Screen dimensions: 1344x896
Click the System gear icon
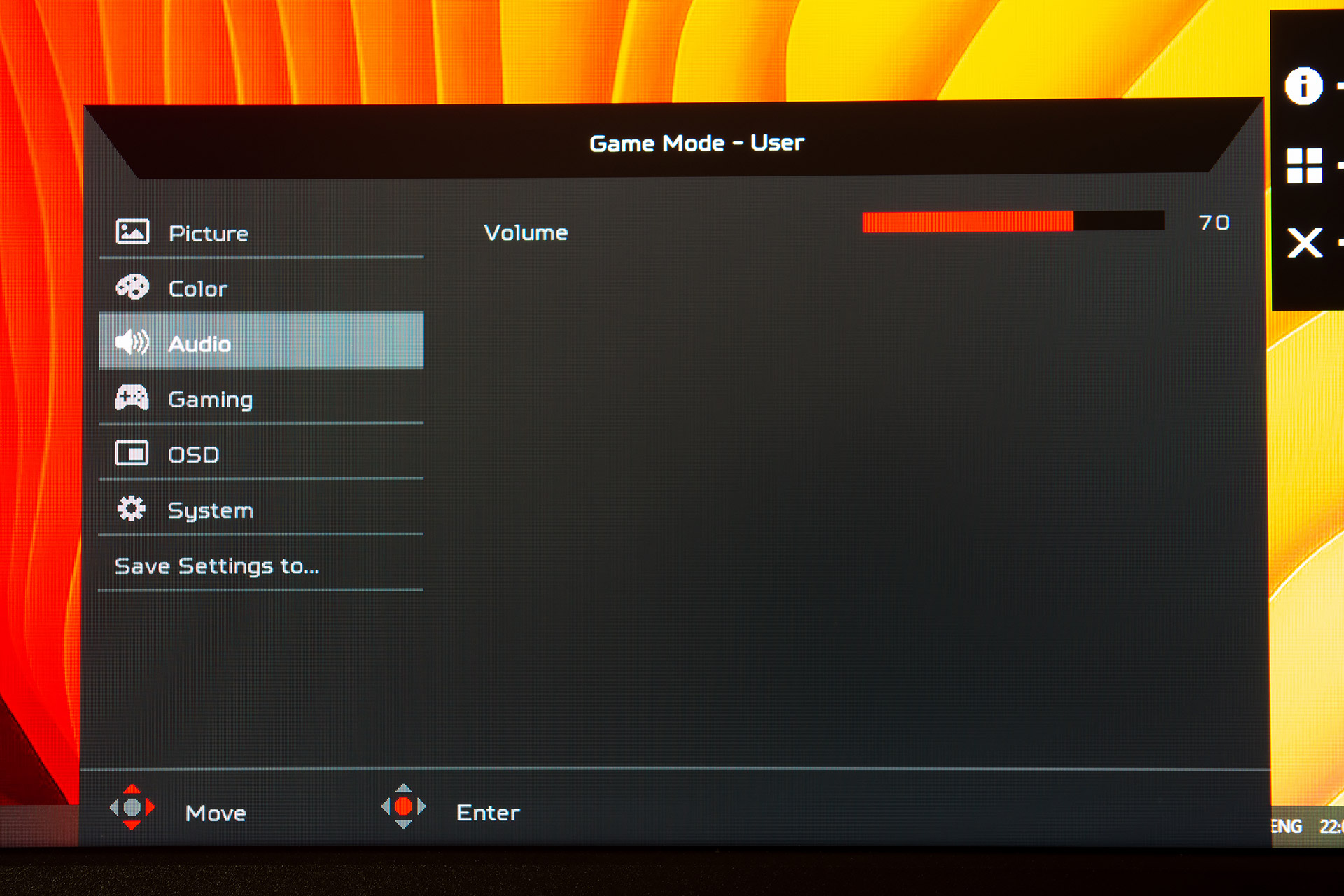click(132, 509)
